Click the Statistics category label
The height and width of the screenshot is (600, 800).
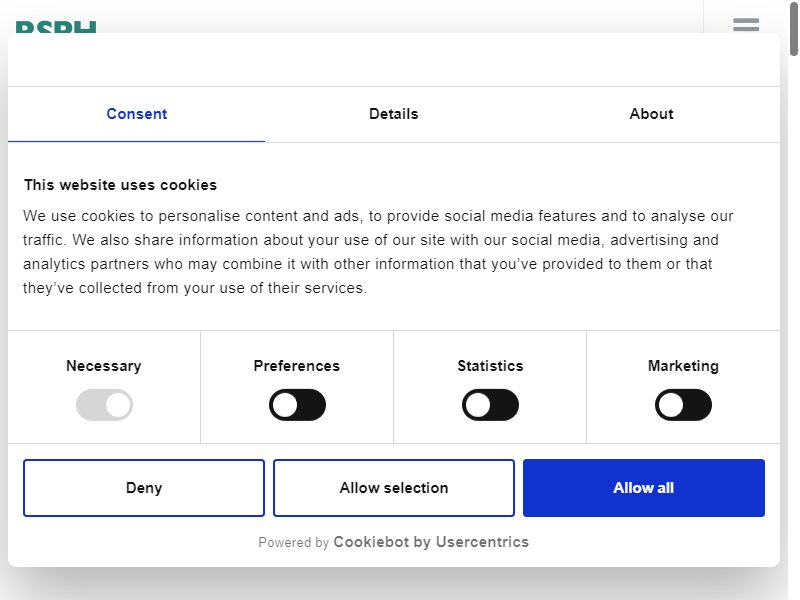point(490,366)
